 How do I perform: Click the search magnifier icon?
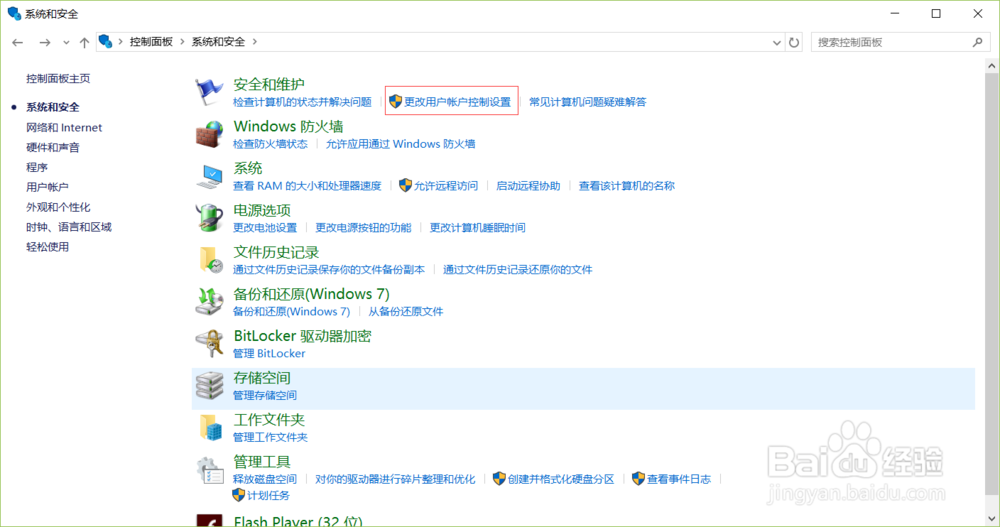click(978, 42)
